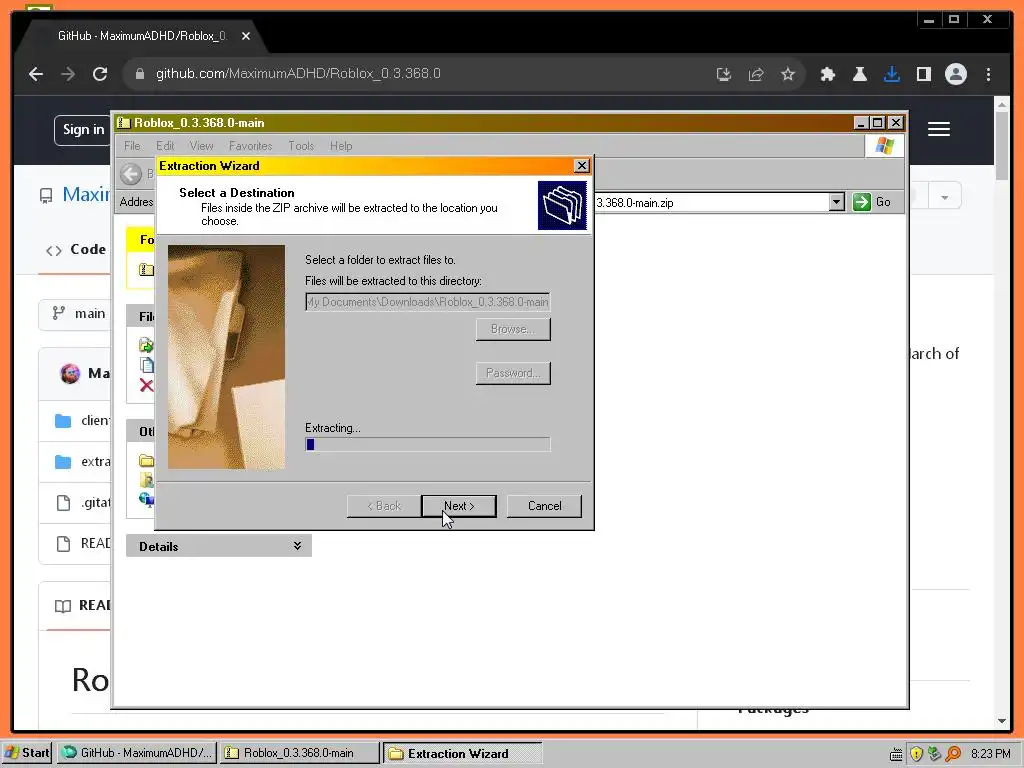The height and width of the screenshot is (768, 1024).
Task: Open the .gitattributes file icon
Action: (x=63, y=502)
